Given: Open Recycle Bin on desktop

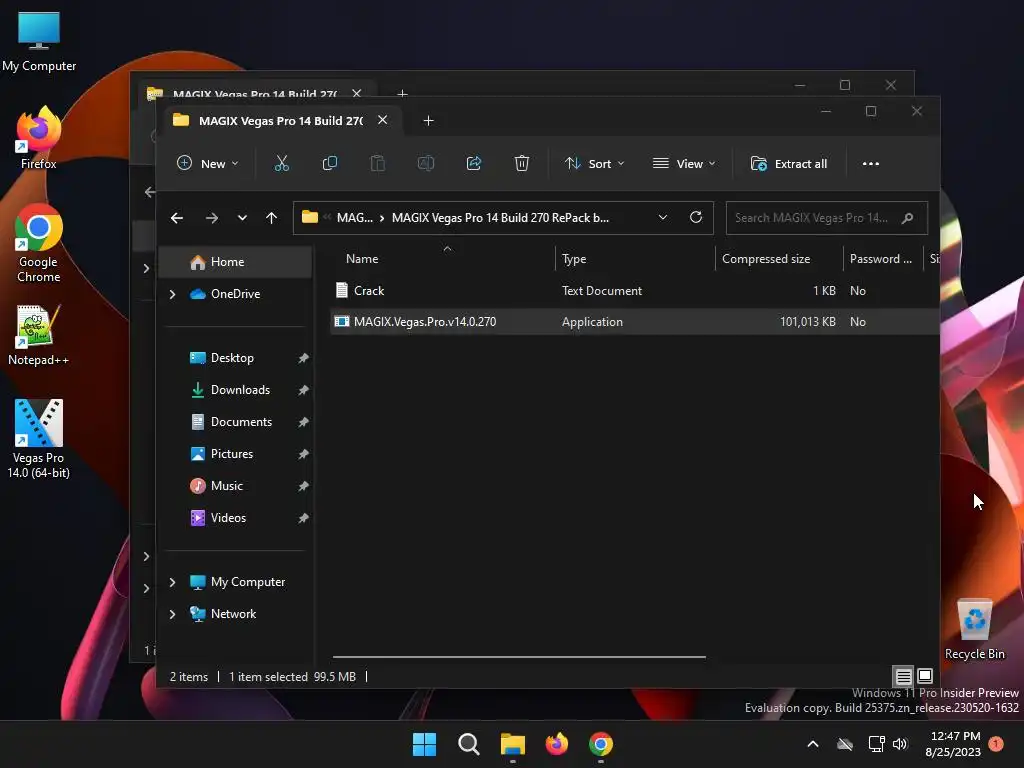Looking at the screenshot, I should [974, 630].
